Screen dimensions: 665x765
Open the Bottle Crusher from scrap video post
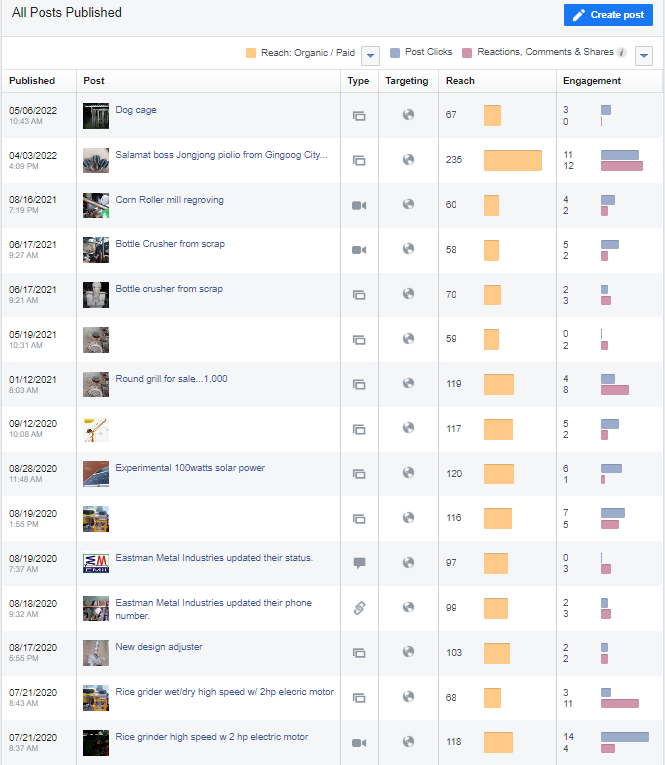170,243
